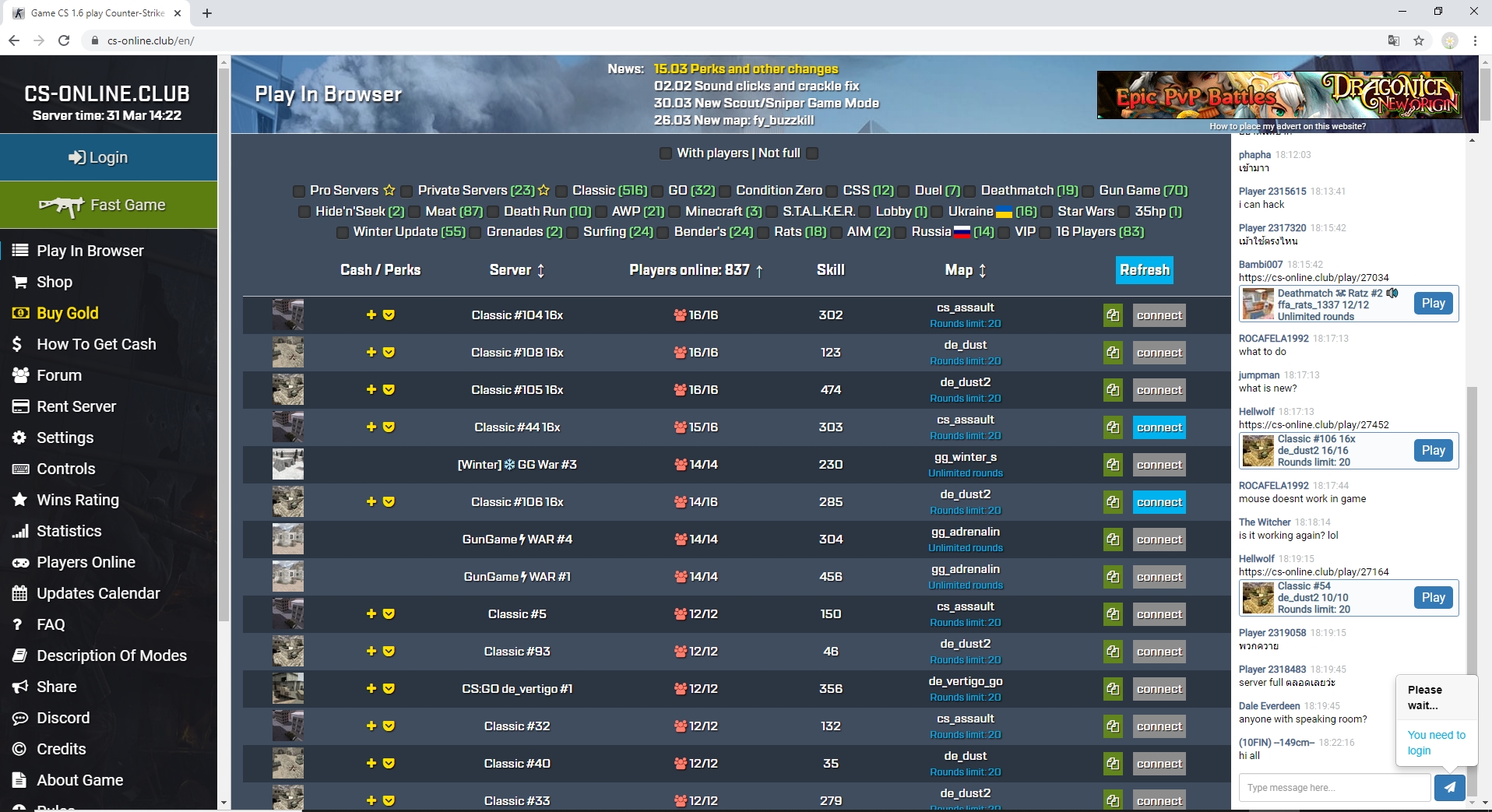This screenshot has width=1492, height=812.
Task: Play Classic #54 from chat card
Action: pyautogui.click(x=1434, y=598)
